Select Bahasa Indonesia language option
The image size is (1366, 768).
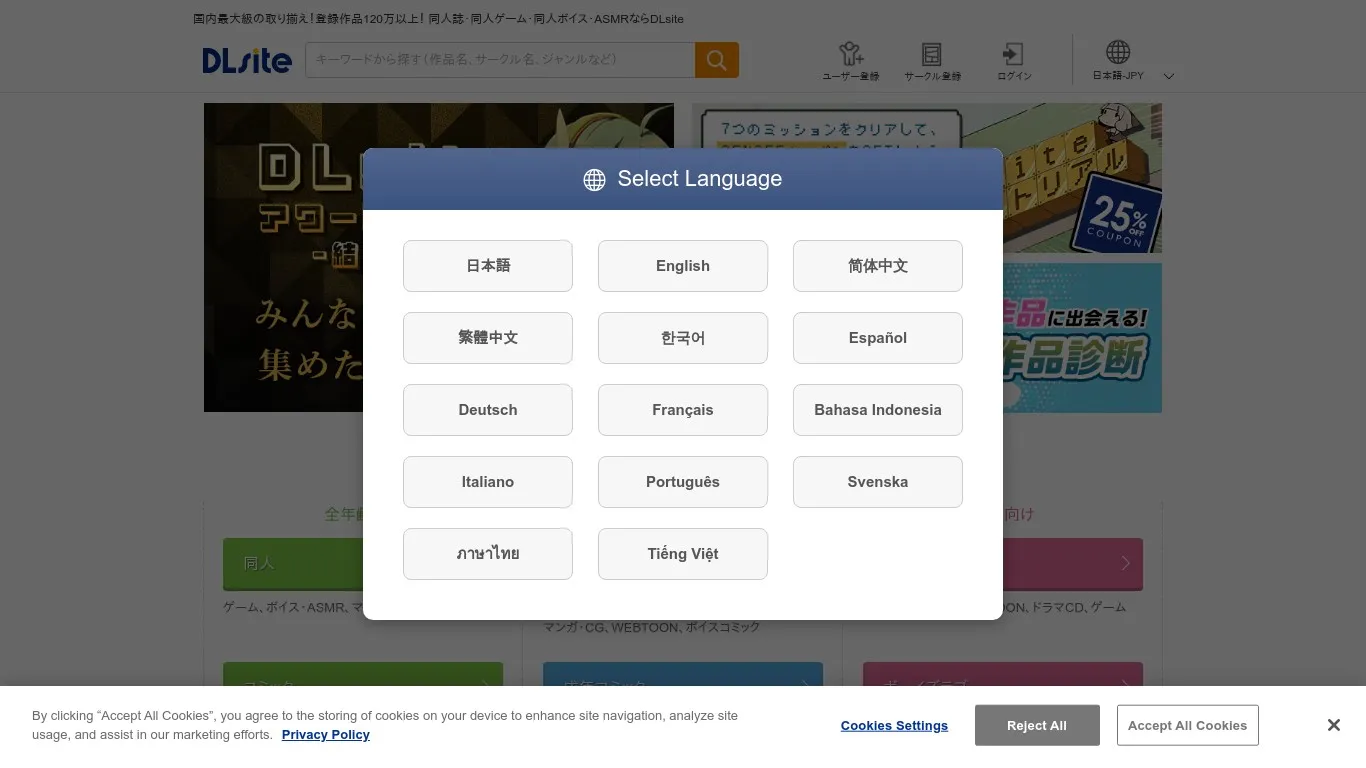pos(877,409)
